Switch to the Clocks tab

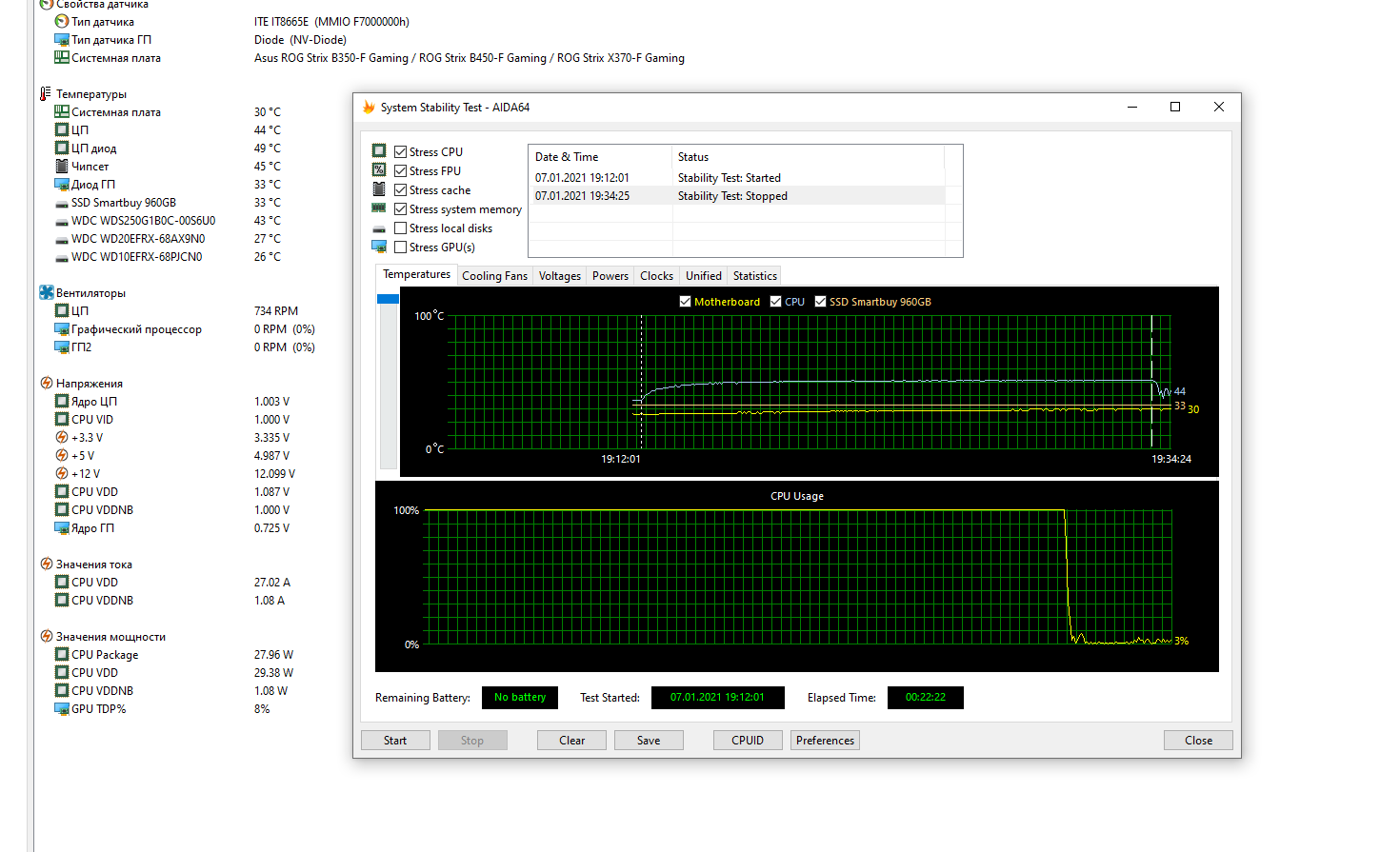click(x=657, y=276)
